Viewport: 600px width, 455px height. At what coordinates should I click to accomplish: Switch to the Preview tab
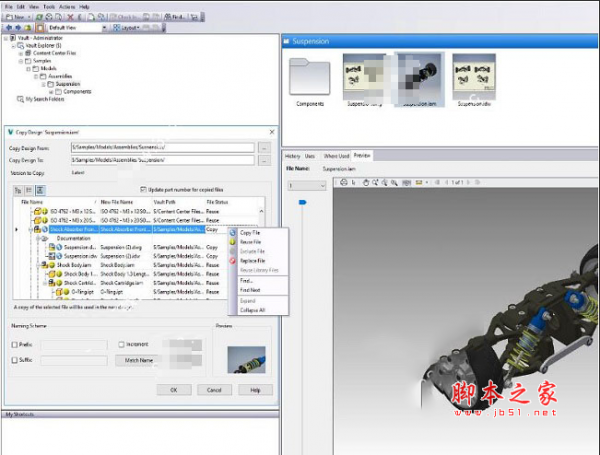(362, 155)
